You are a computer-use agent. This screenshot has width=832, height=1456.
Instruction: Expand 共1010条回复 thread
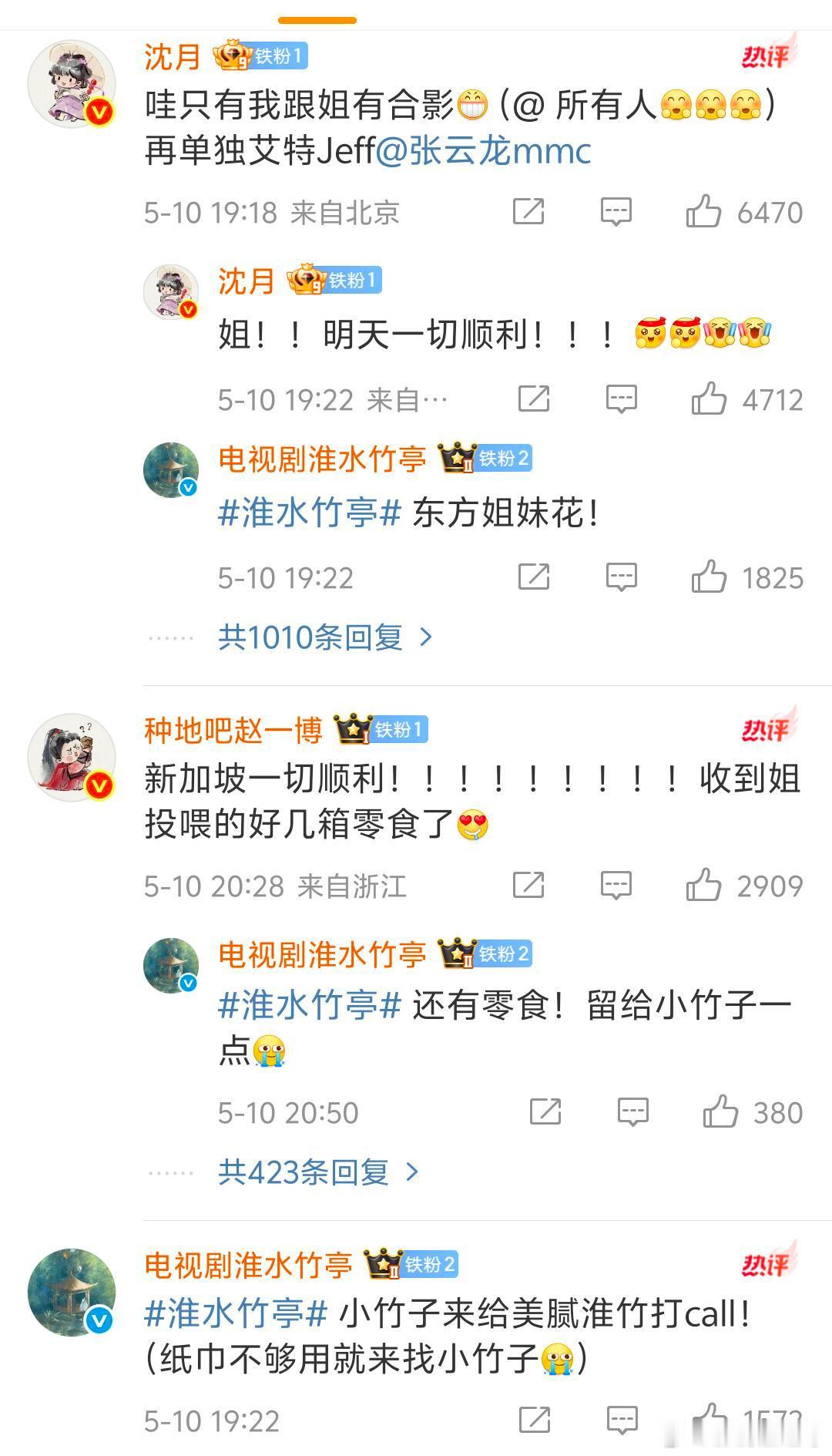tap(325, 637)
